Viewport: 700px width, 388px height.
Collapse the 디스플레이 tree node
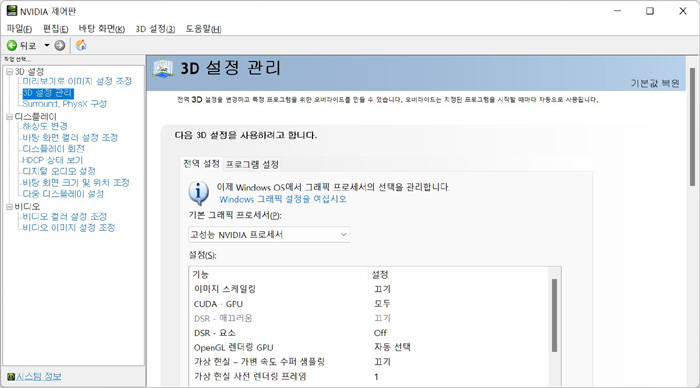[9, 117]
